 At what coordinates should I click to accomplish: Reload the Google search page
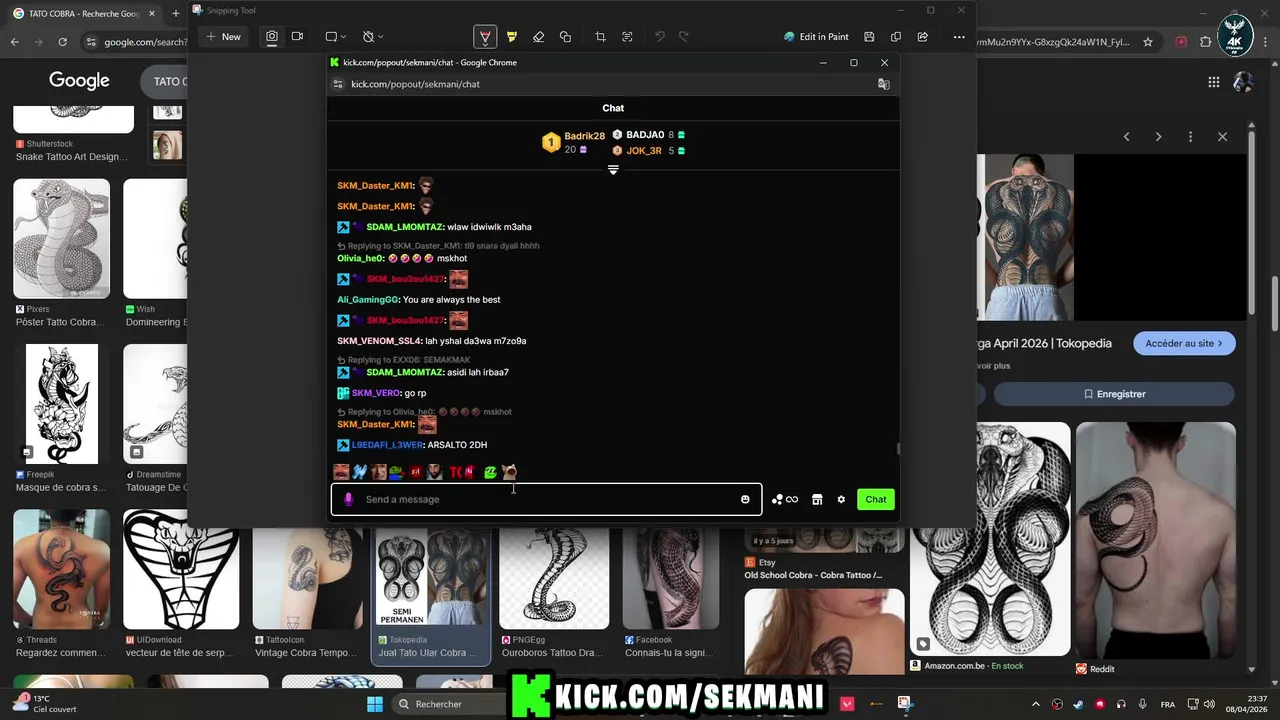point(62,42)
